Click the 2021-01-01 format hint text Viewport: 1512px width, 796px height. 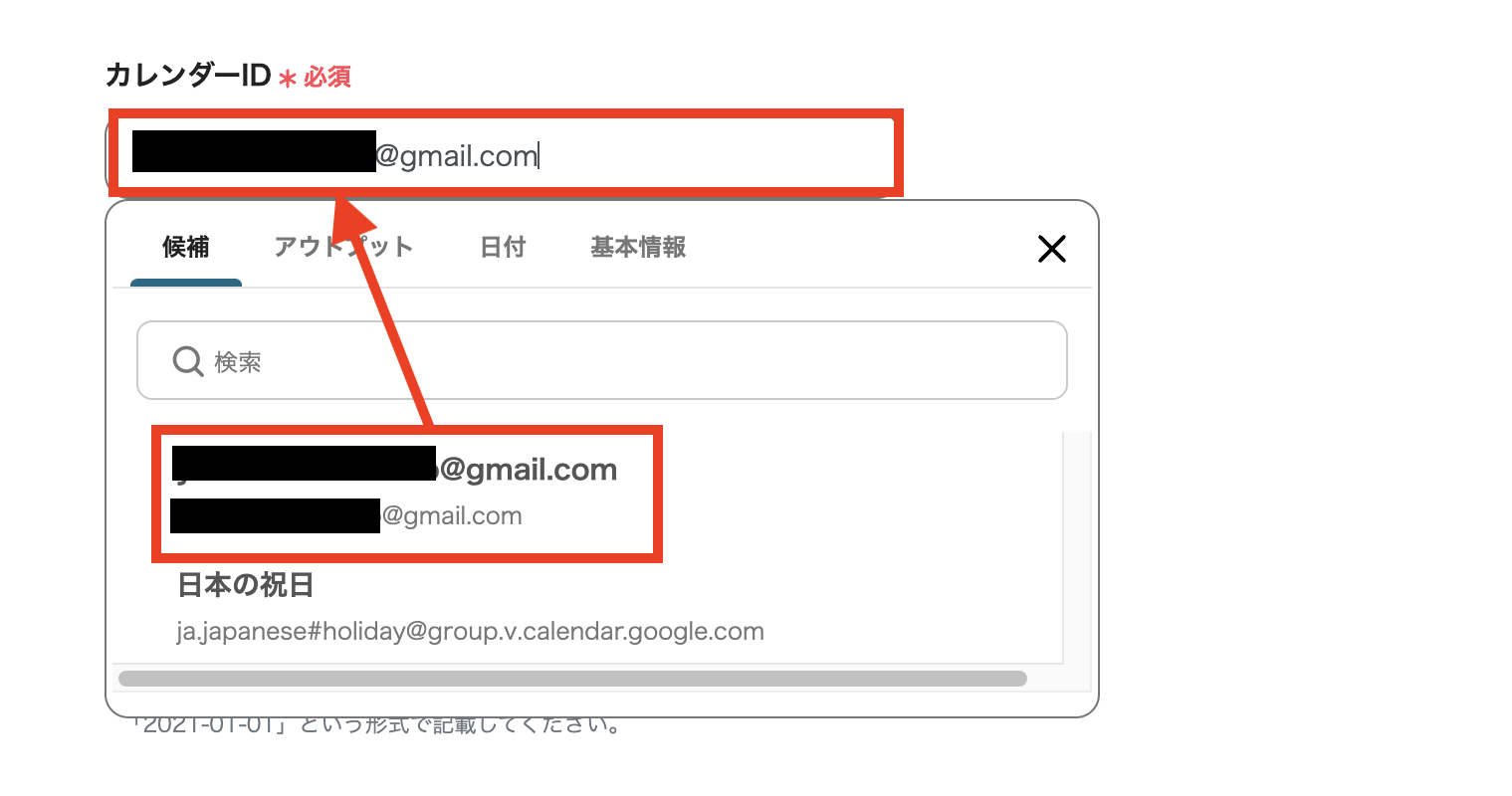[378, 725]
